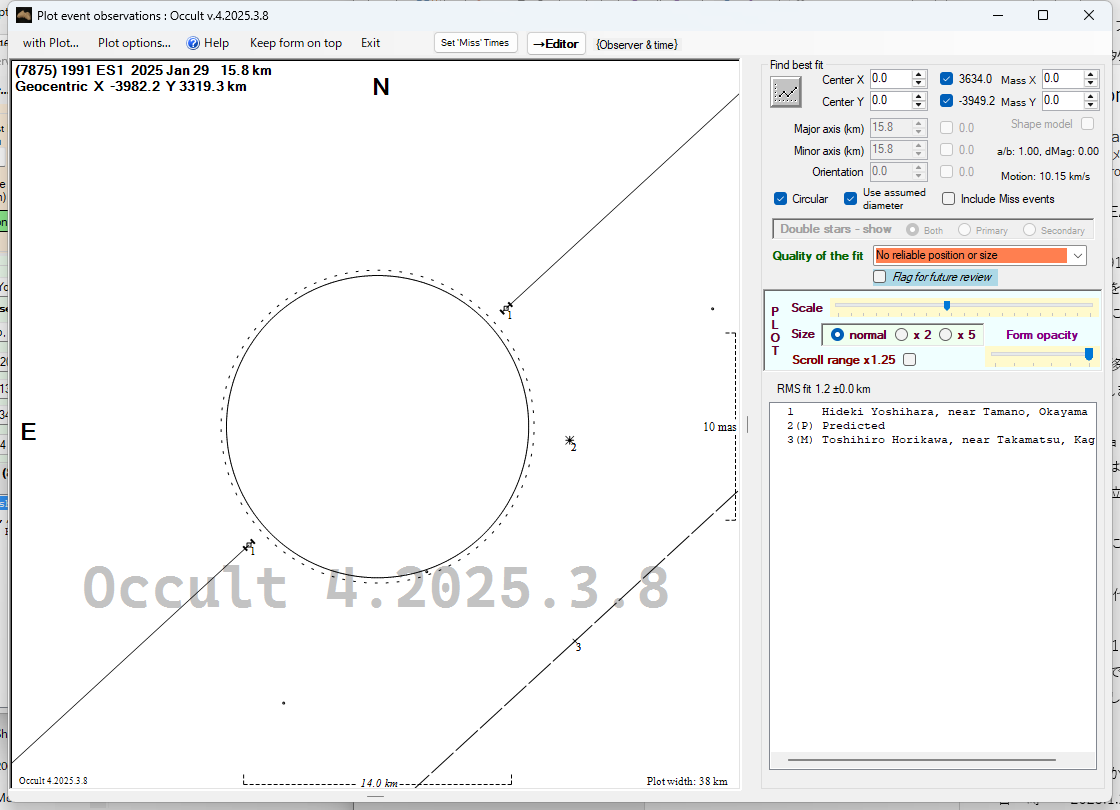The image size is (1120, 810).
Task: Click the Set 'Miss' Times button
Action: [476, 43]
